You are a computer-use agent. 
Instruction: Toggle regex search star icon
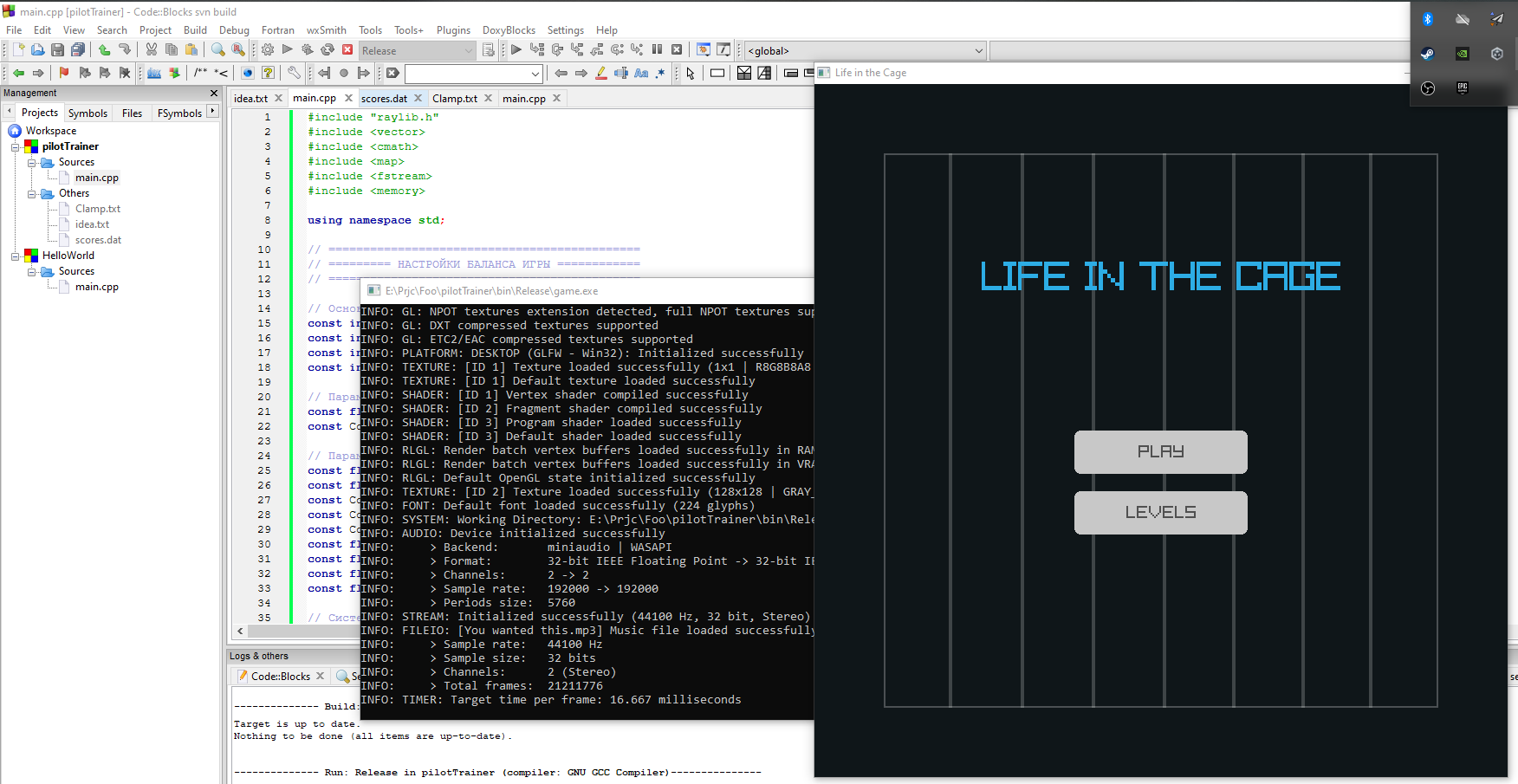tap(661, 73)
